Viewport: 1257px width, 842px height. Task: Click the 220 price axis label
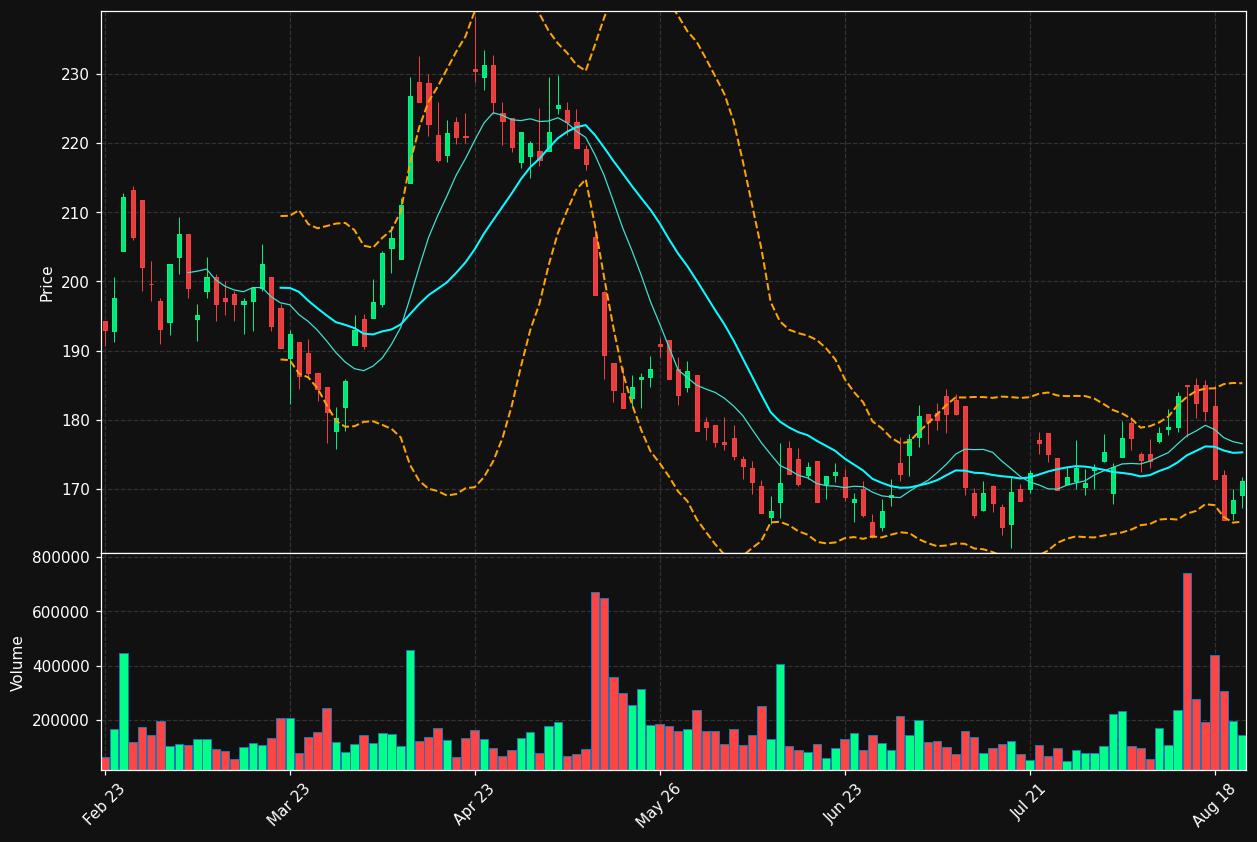76,144
